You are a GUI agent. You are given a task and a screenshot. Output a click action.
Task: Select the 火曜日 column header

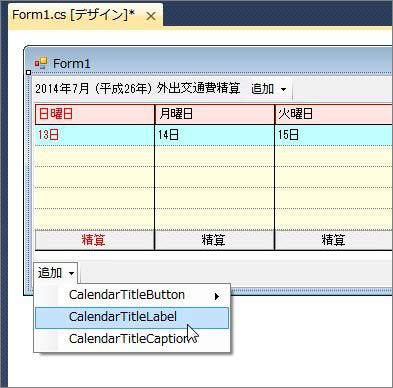[x=334, y=114]
